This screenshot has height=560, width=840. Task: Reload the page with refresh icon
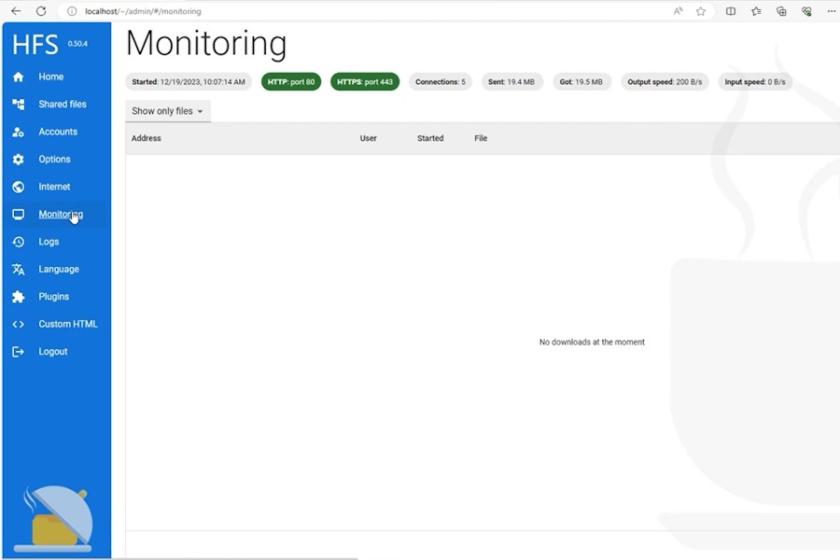click(41, 11)
